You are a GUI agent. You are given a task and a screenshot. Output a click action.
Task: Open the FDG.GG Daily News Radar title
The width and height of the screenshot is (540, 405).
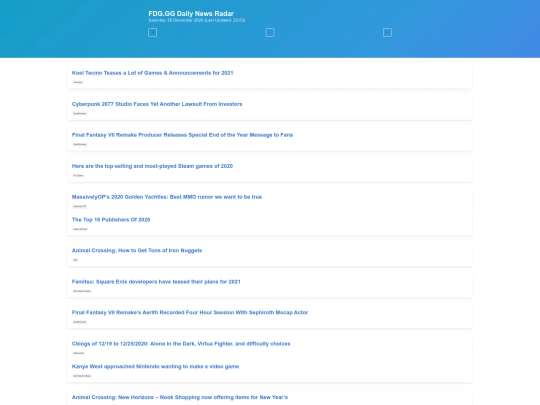[x=191, y=13]
